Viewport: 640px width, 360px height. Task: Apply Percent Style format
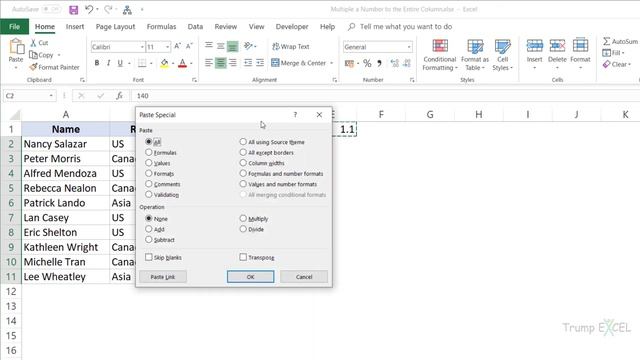point(367,63)
